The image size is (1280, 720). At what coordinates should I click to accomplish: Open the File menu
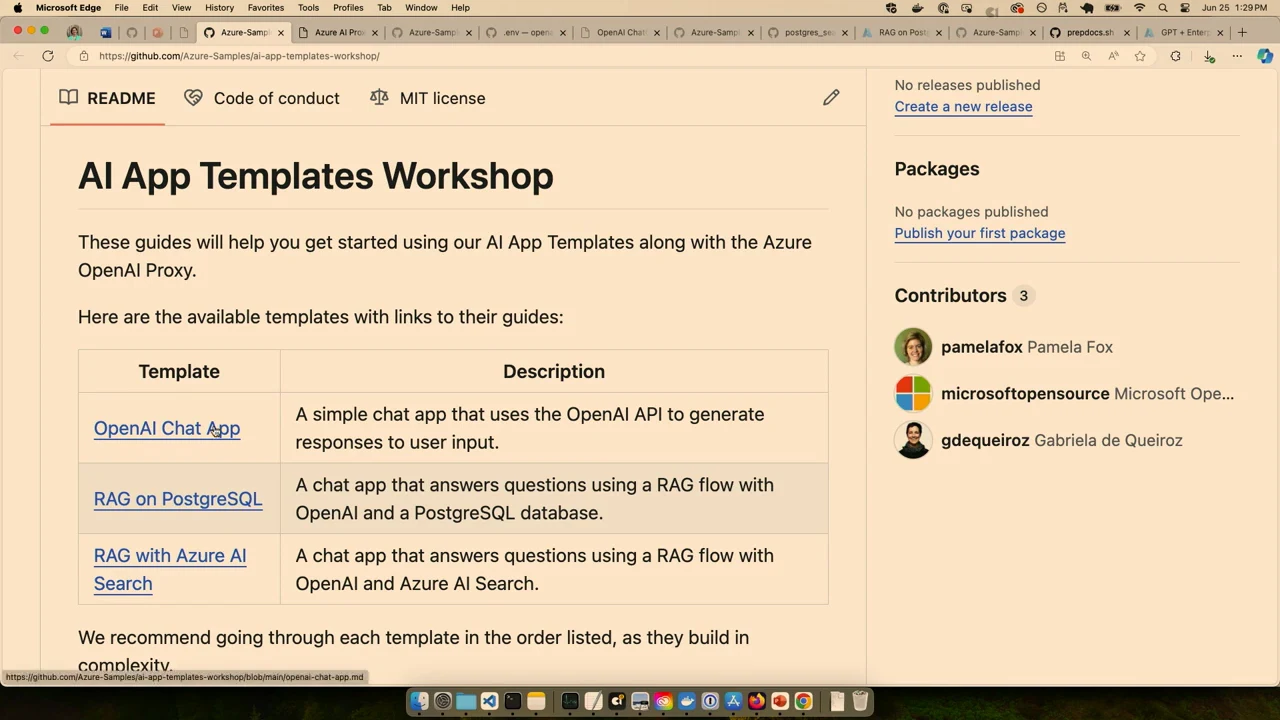(x=121, y=8)
